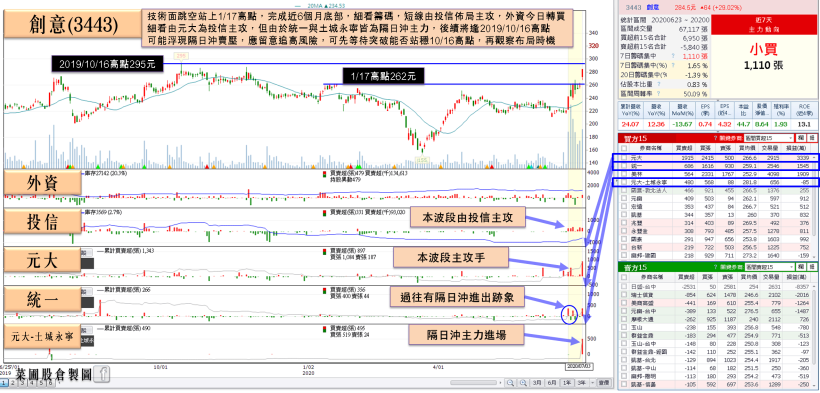Click the ROE value 13.1
The image size is (820, 393).
(805, 124)
